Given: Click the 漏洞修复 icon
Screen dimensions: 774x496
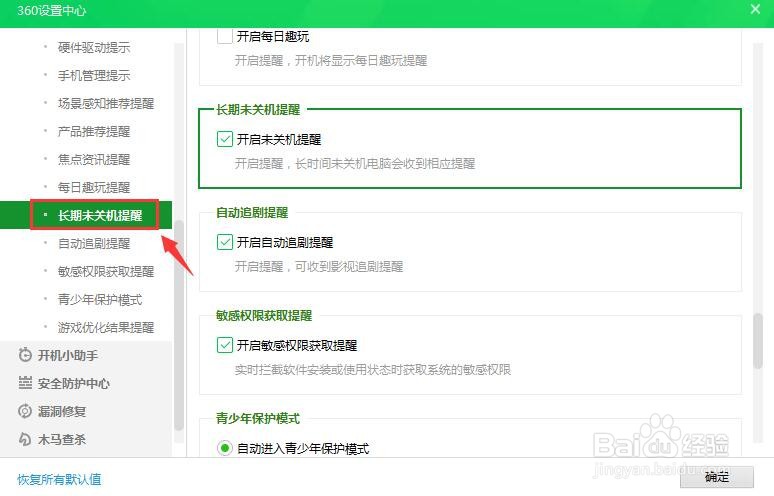Looking at the screenshot, I should pyautogui.click(x=25, y=411).
